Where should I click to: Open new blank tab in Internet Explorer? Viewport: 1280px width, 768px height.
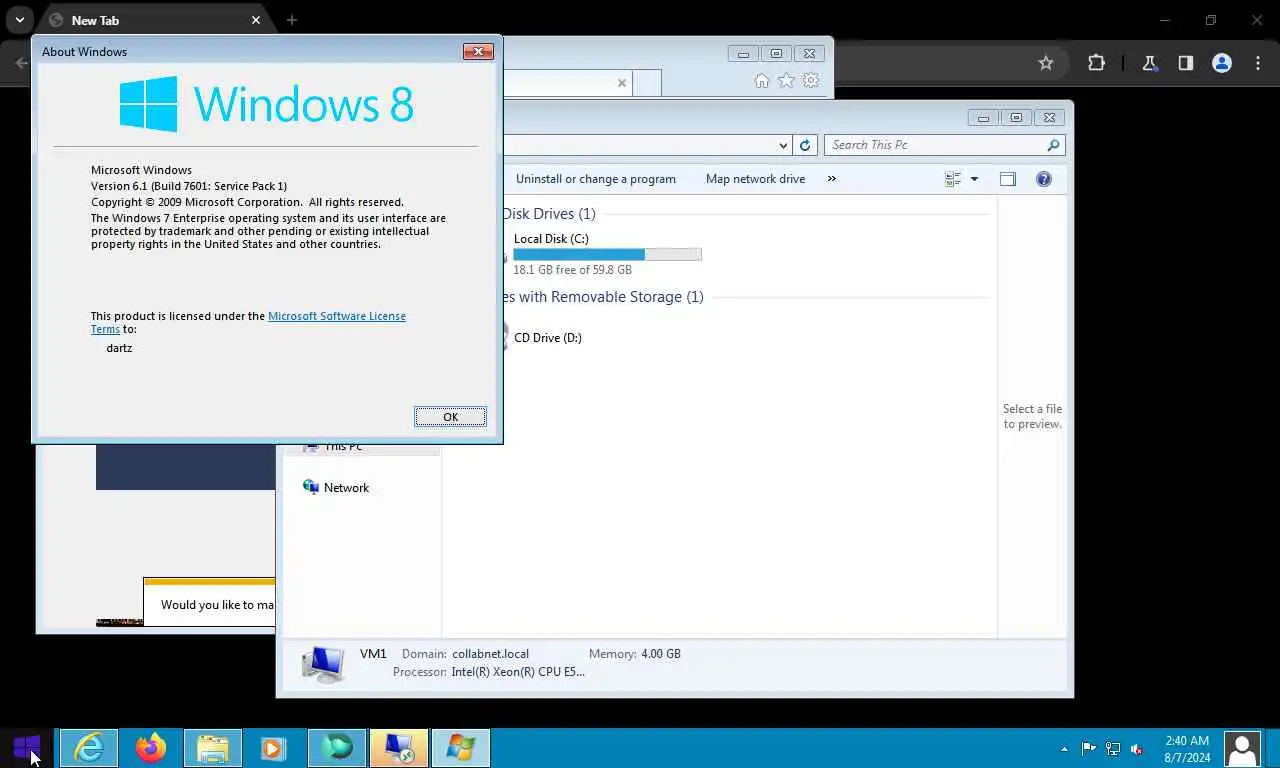(x=647, y=83)
